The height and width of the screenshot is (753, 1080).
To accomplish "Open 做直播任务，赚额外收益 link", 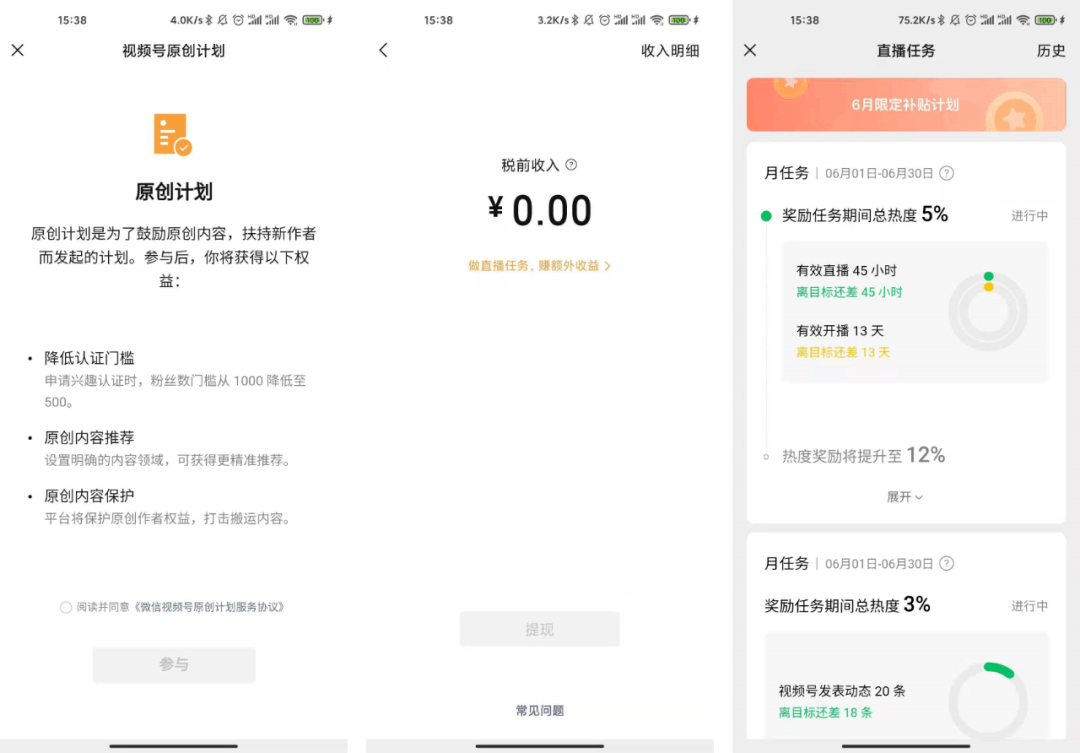I will [539, 265].
